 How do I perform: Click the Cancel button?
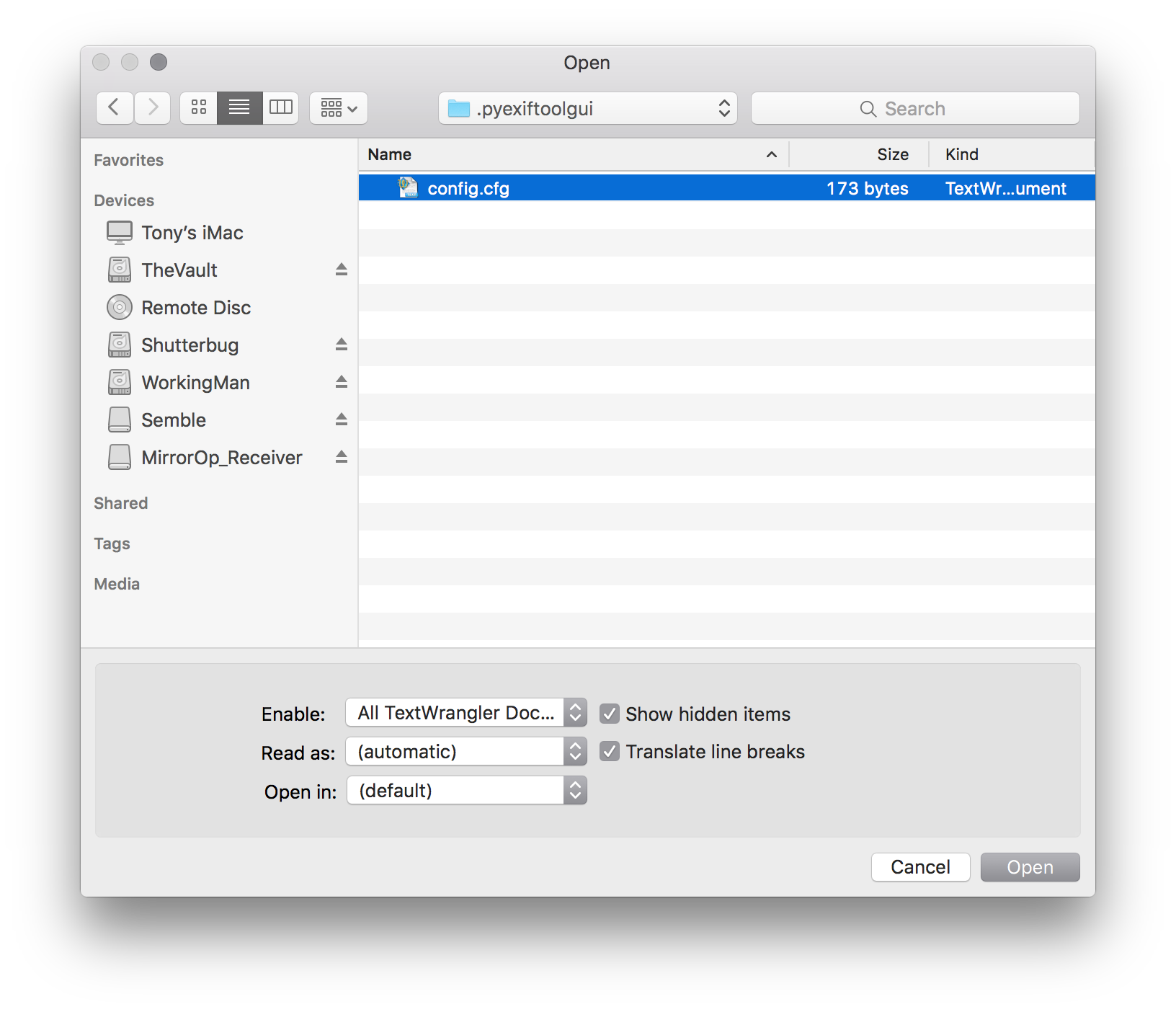tap(920, 867)
